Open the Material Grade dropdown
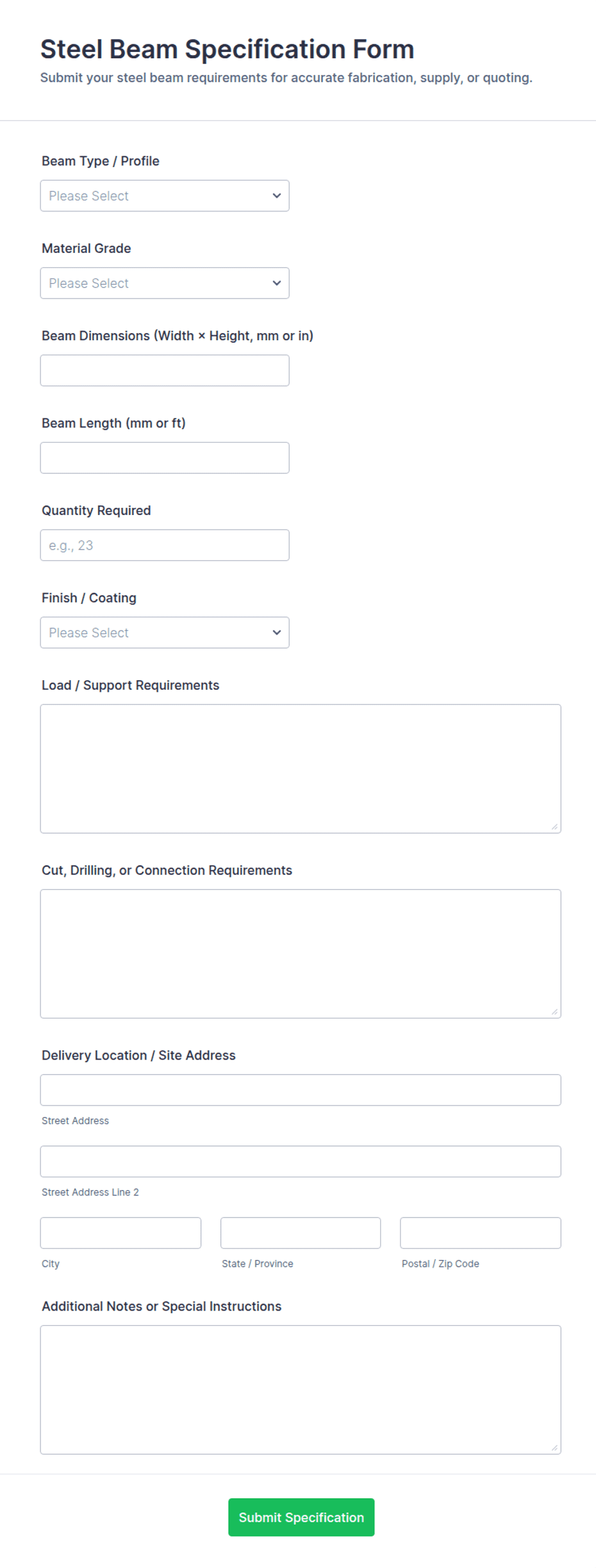Viewport: 596px width, 1568px height. (x=165, y=282)
